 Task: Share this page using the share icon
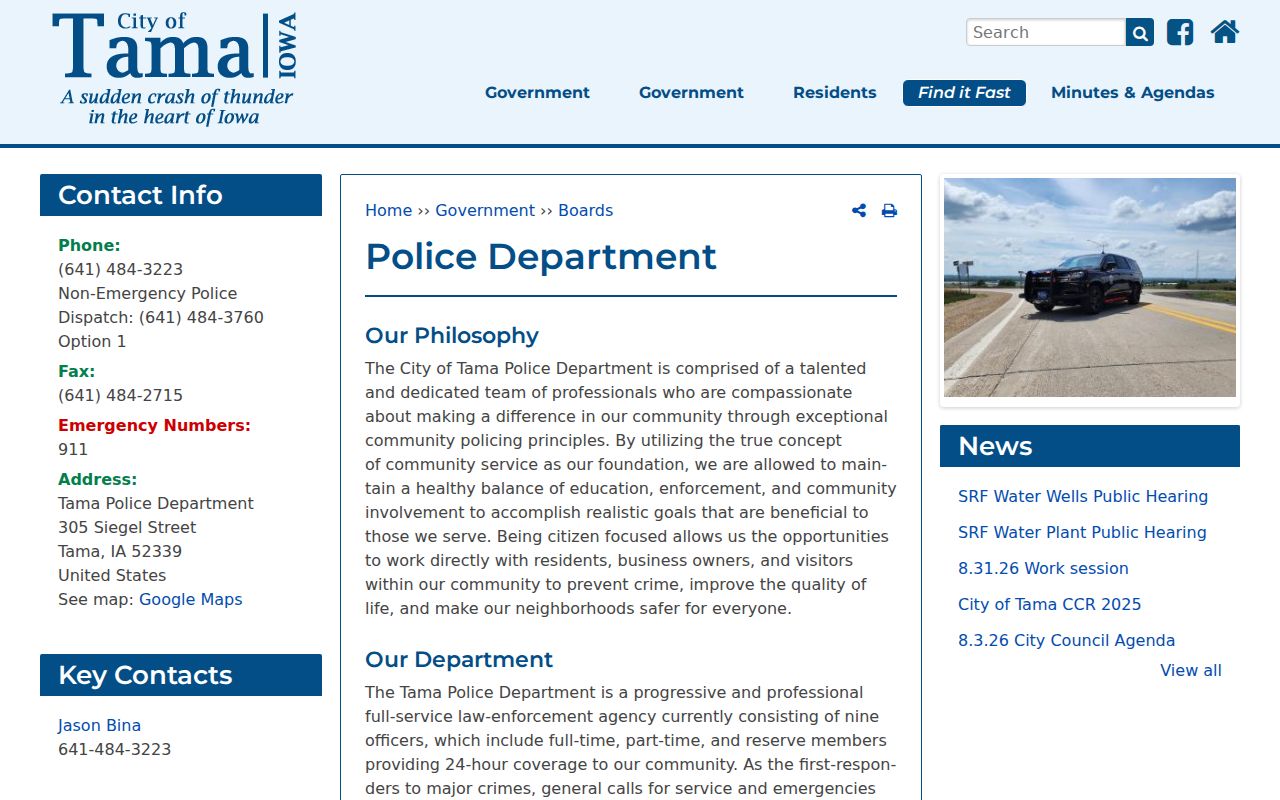pyautogui.click(x=859, y=210)
